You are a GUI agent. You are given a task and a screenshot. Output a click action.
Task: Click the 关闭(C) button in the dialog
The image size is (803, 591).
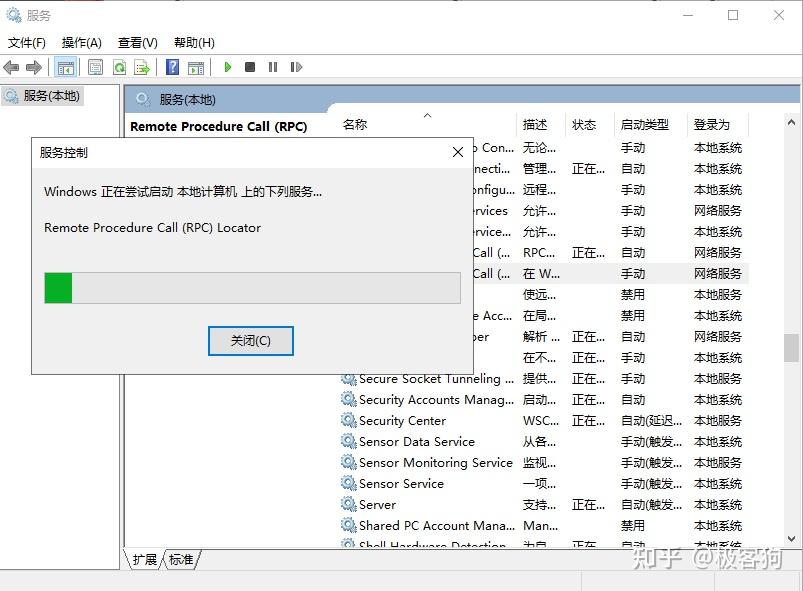(x=250, y=341)
